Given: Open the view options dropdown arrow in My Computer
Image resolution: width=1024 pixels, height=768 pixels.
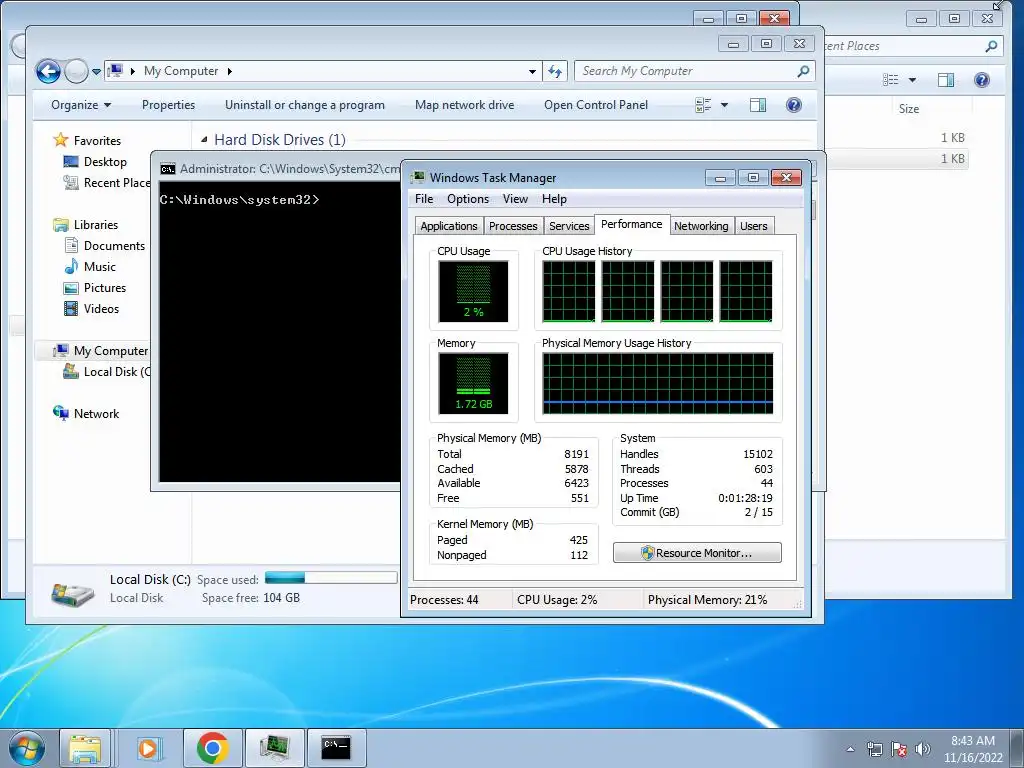Looking at the screenshot, I should pyautogui.click(x=724, y=105).
